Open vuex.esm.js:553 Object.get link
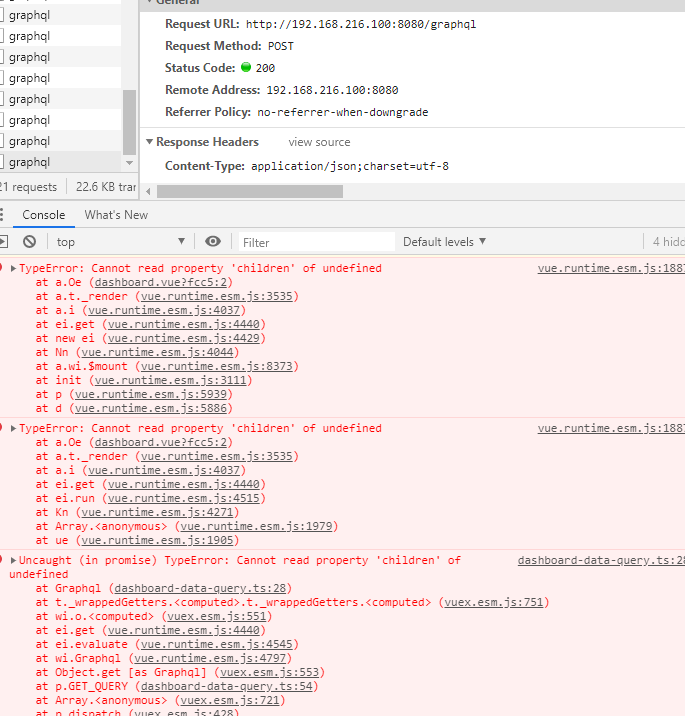 [269, 672]
